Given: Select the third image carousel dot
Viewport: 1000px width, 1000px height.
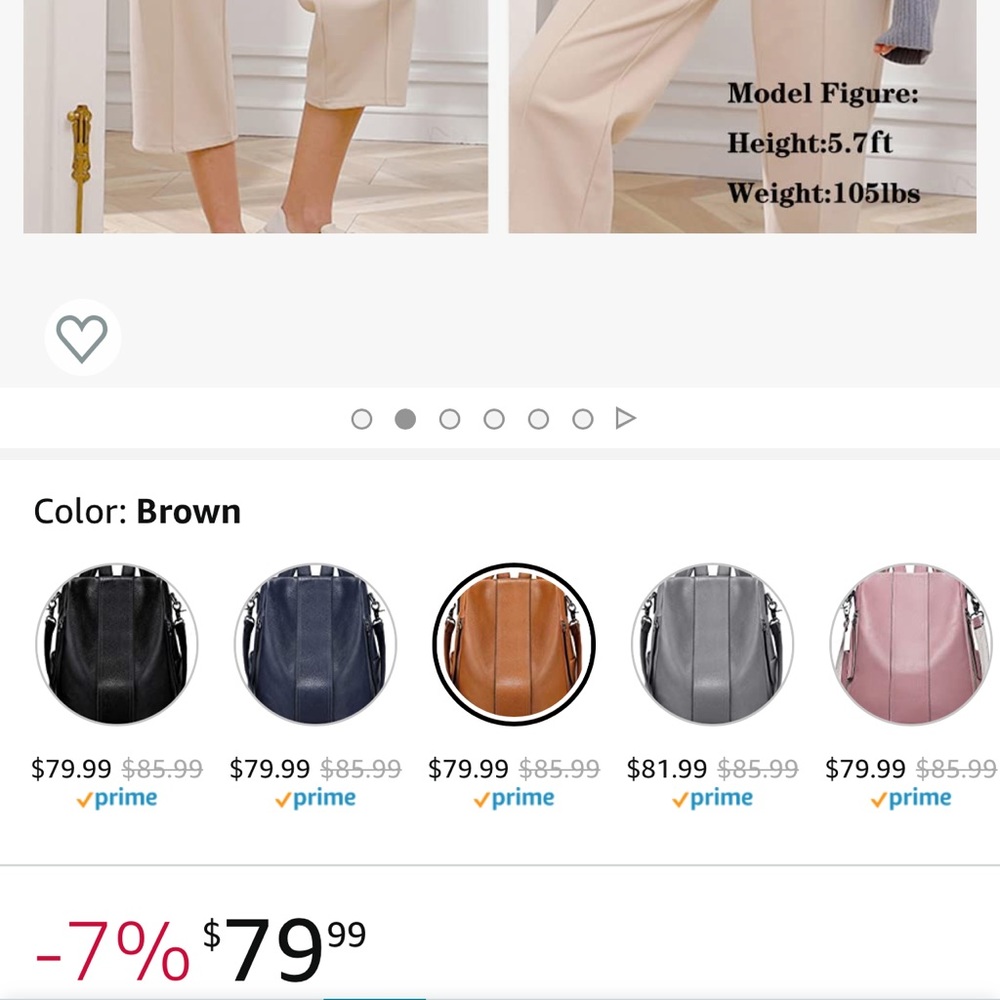Looking at the screenshot, I should 450,419.
